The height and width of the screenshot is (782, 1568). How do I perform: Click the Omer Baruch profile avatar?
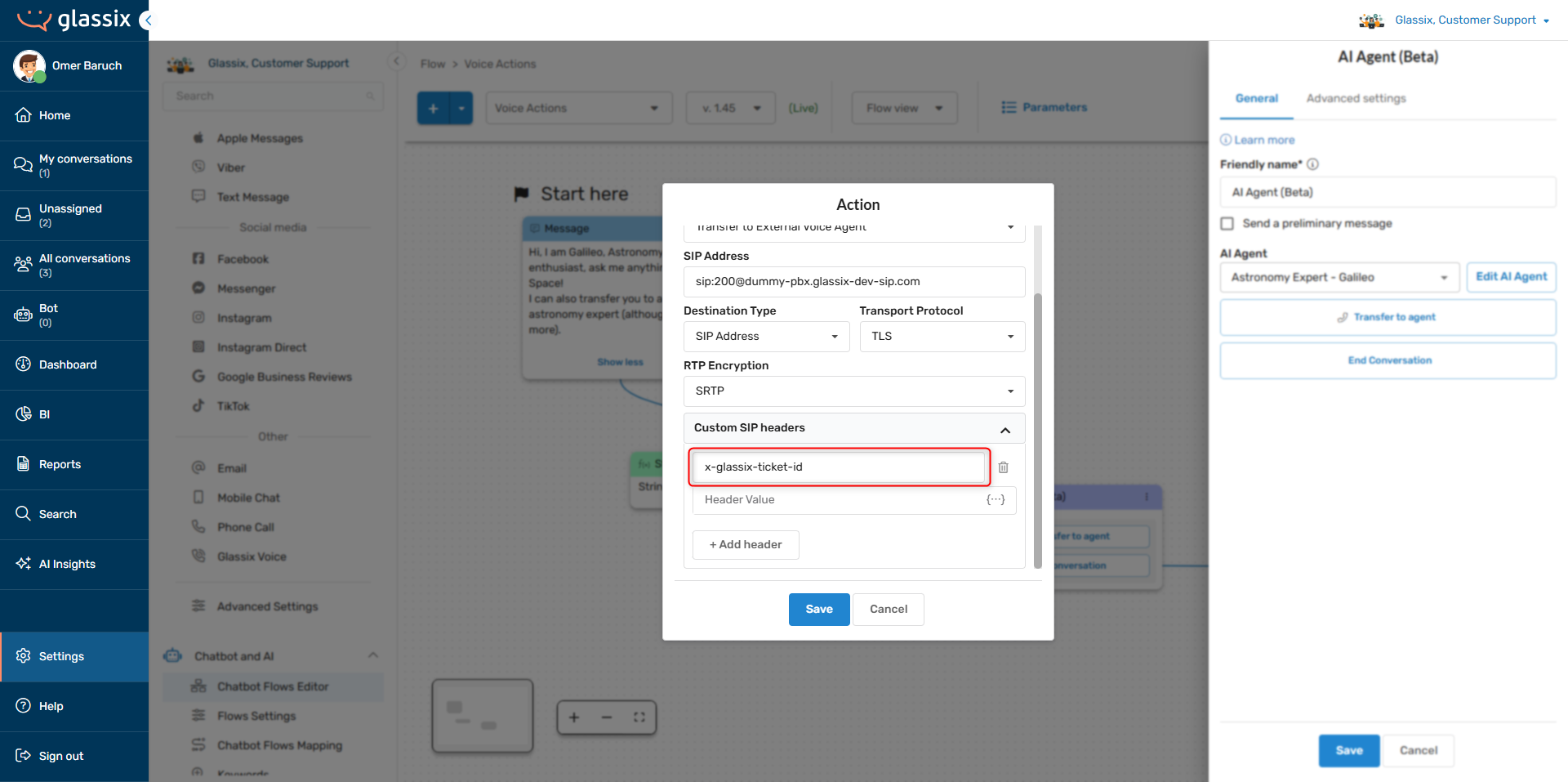click(29, 66)
